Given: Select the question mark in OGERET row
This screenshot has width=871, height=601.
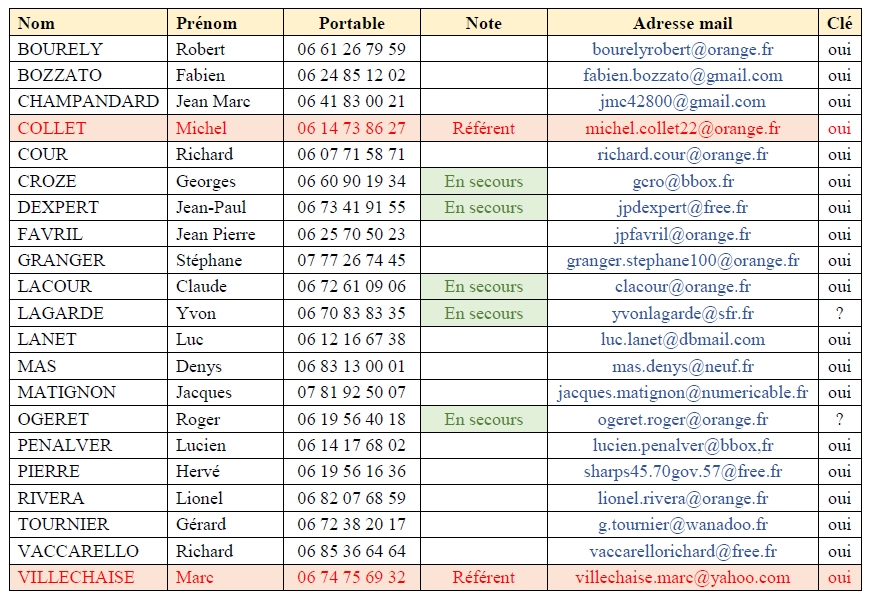Looking at the screenshot, I should click(839, 419).
